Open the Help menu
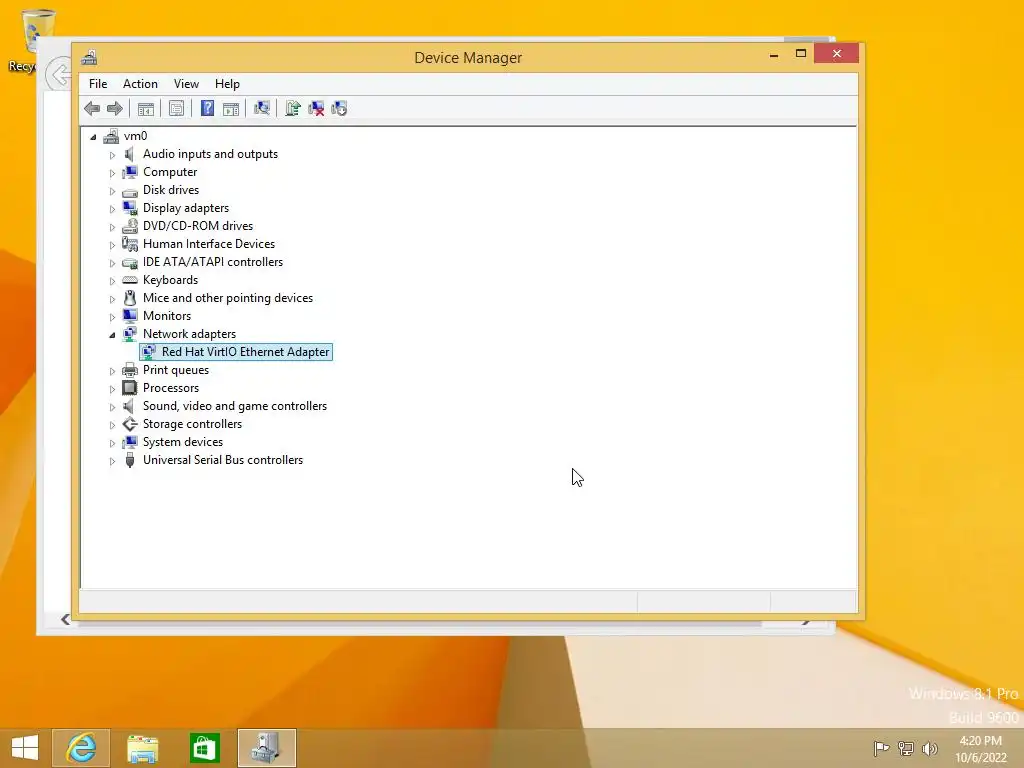Image resolution: width=1024 pixels, height=768 pixels. (x=227, y=84)
